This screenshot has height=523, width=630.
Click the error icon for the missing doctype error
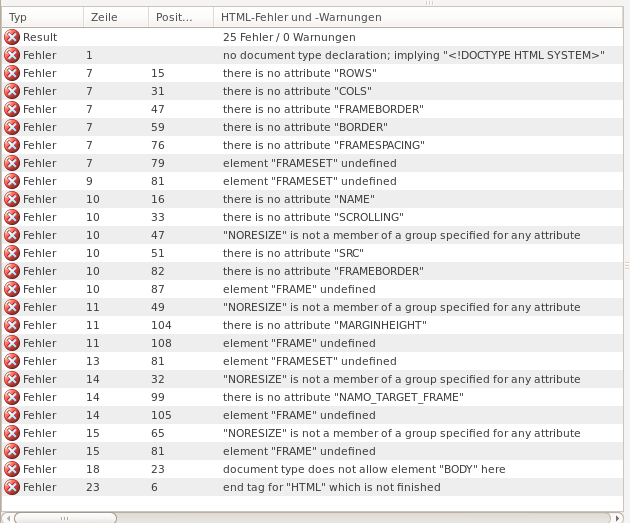(12, 55)
